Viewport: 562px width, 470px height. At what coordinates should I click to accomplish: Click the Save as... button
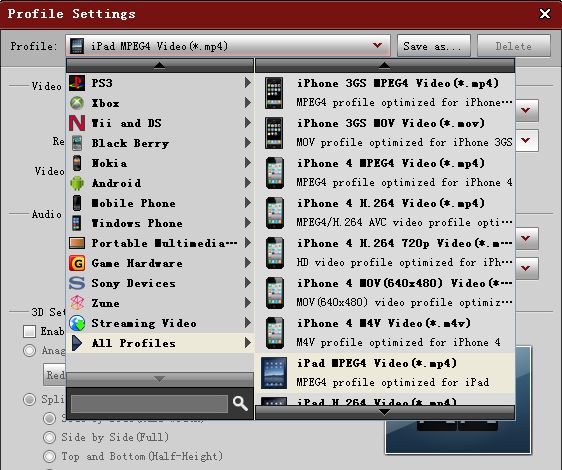[434, 46]
